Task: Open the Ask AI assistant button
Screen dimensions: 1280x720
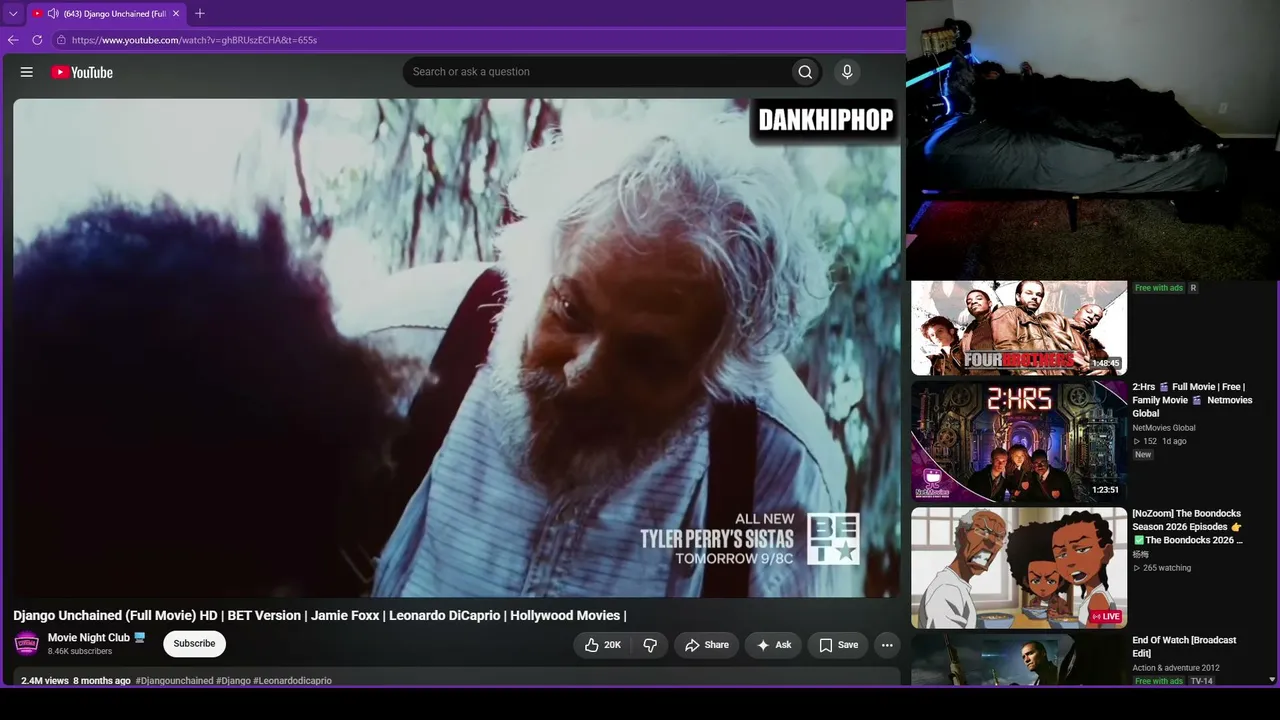Action: [773, 645]
